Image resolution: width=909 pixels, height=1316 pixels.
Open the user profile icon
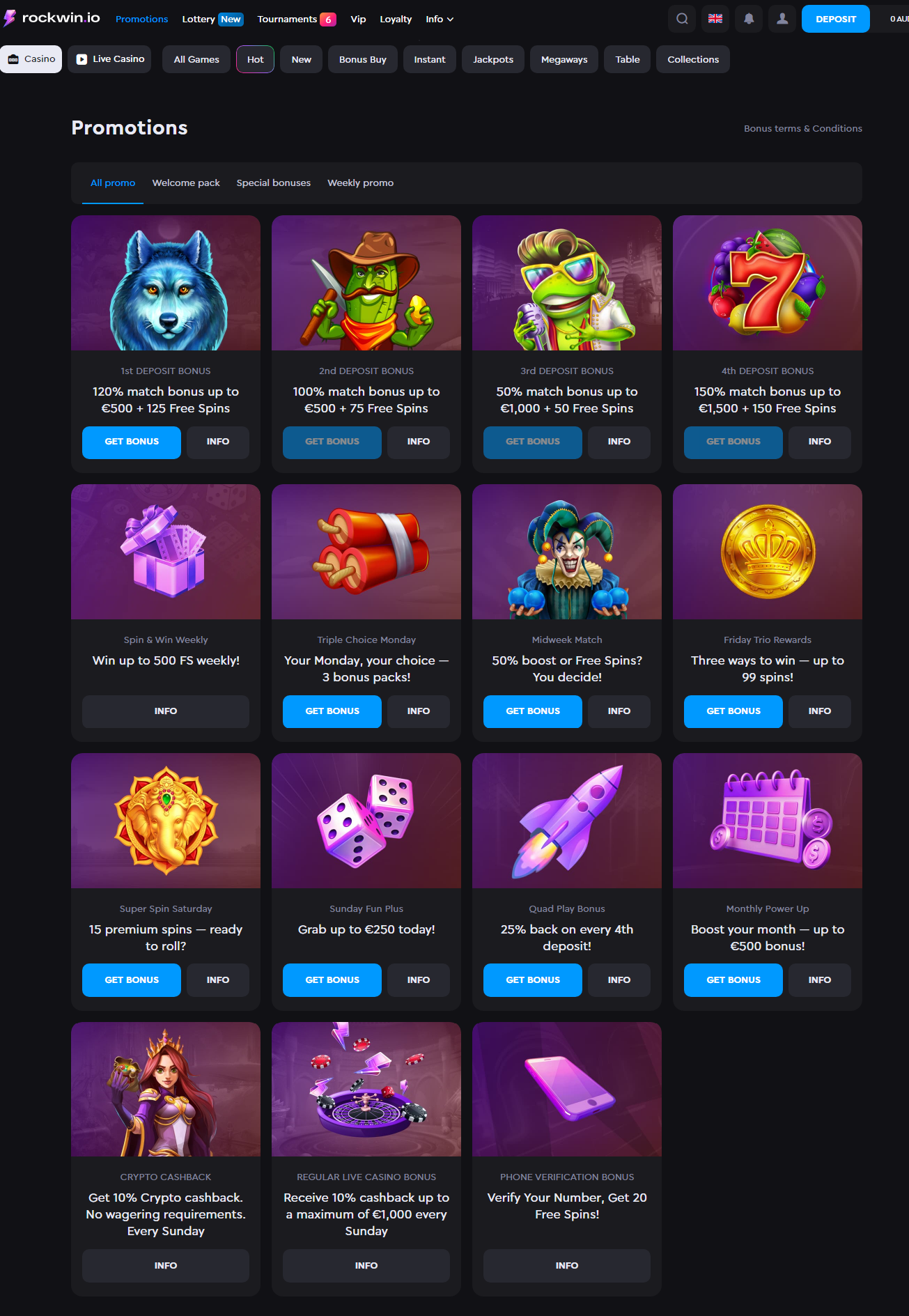pyautogui.click(x=782, y=19)
